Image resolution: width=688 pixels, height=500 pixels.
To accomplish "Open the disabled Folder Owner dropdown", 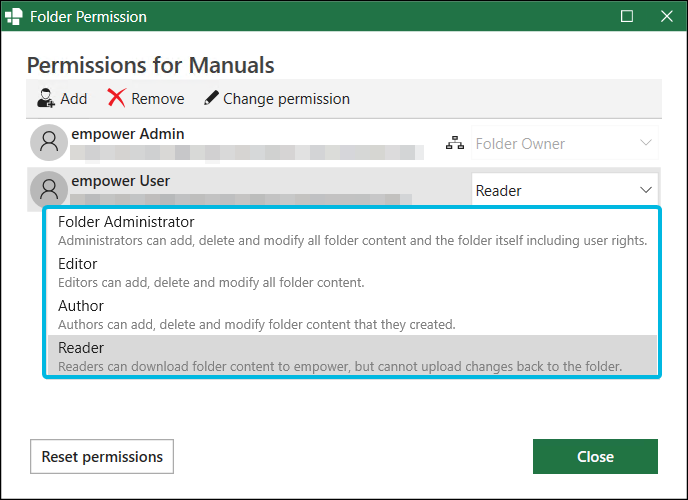I will pos(565,143).
